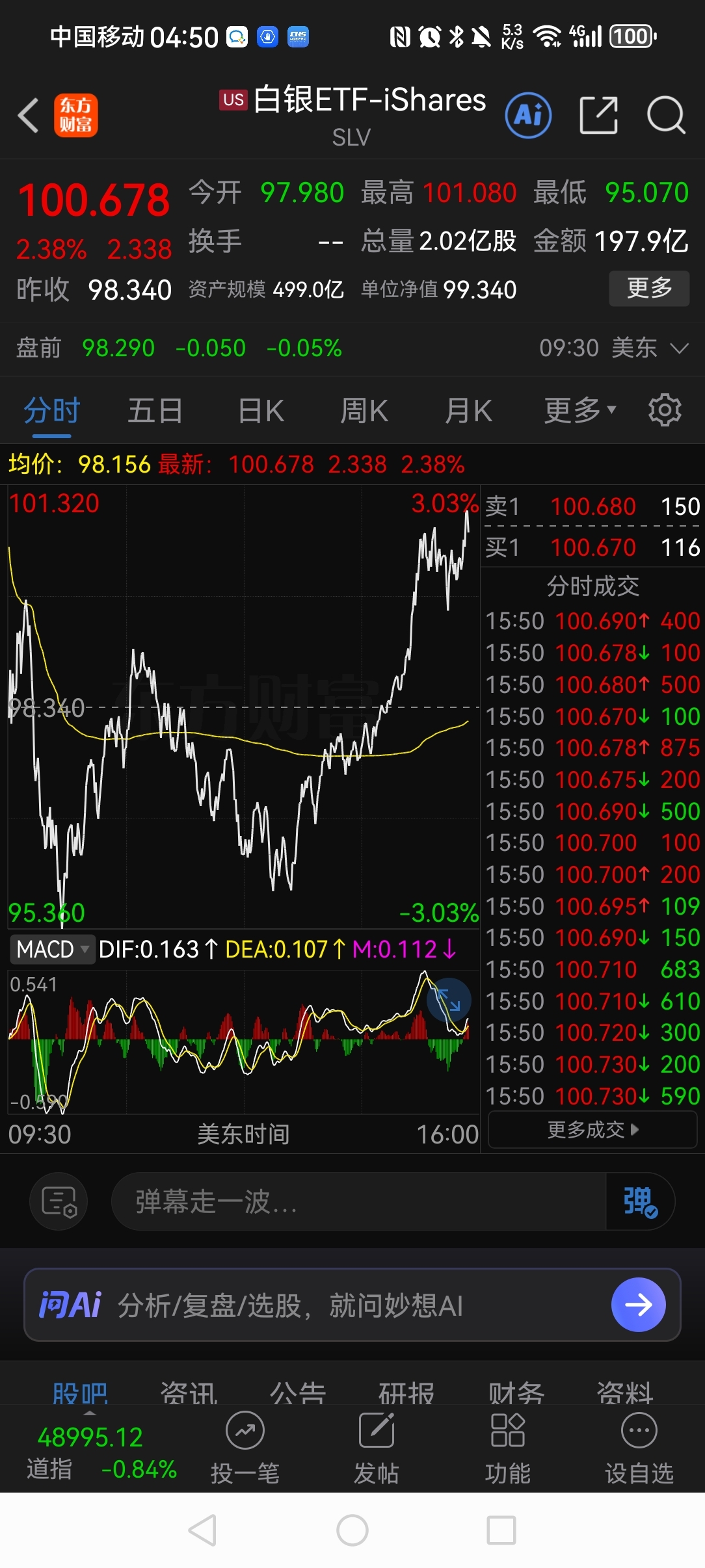Switch to the 日K tab
Viewport: 705px width, 1568px height.
tap(261, 411)
